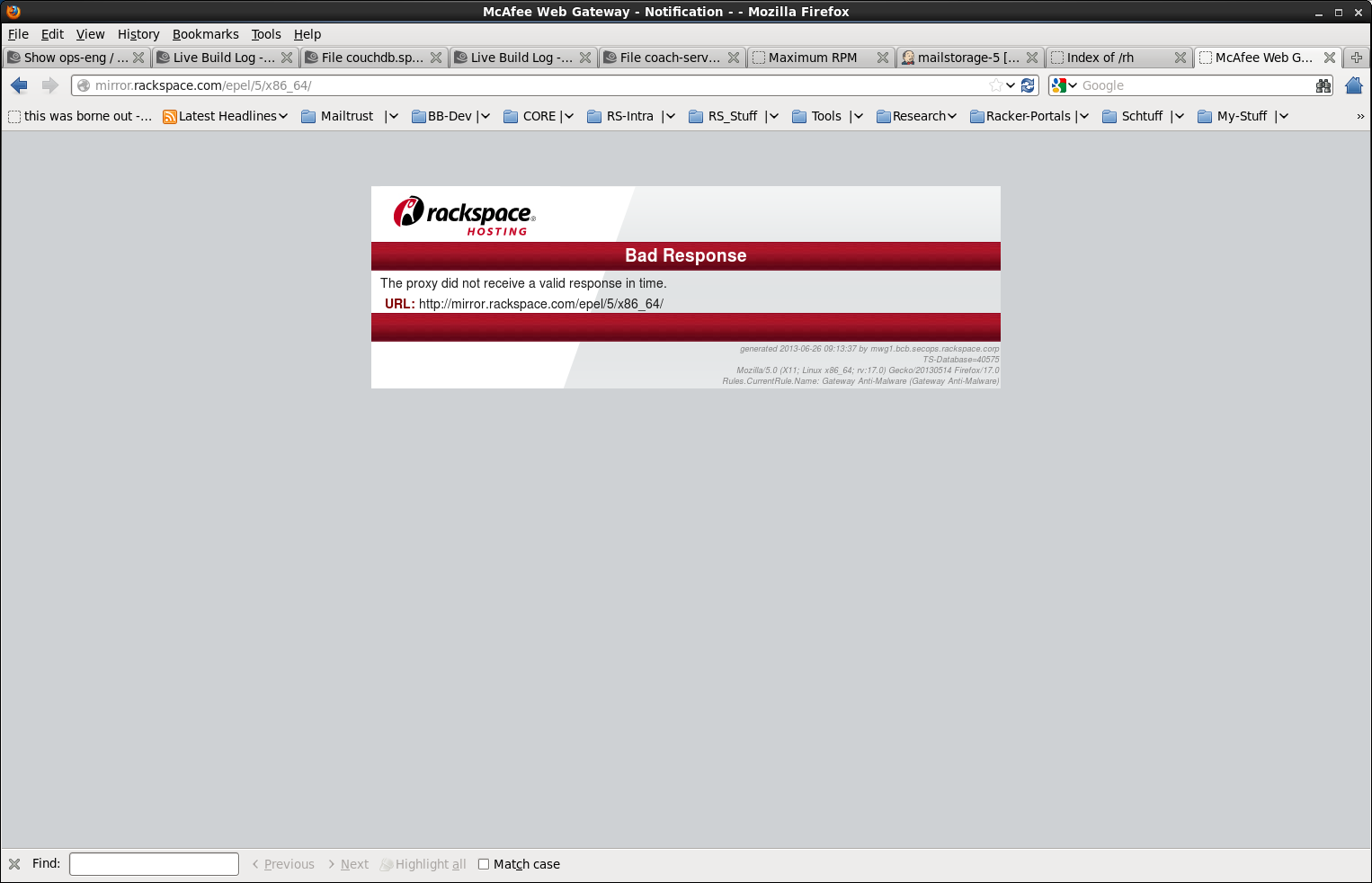Viewport: 1372px width, 883px height.
Task: Bookmark this page with the star icon
Action: 995,85
